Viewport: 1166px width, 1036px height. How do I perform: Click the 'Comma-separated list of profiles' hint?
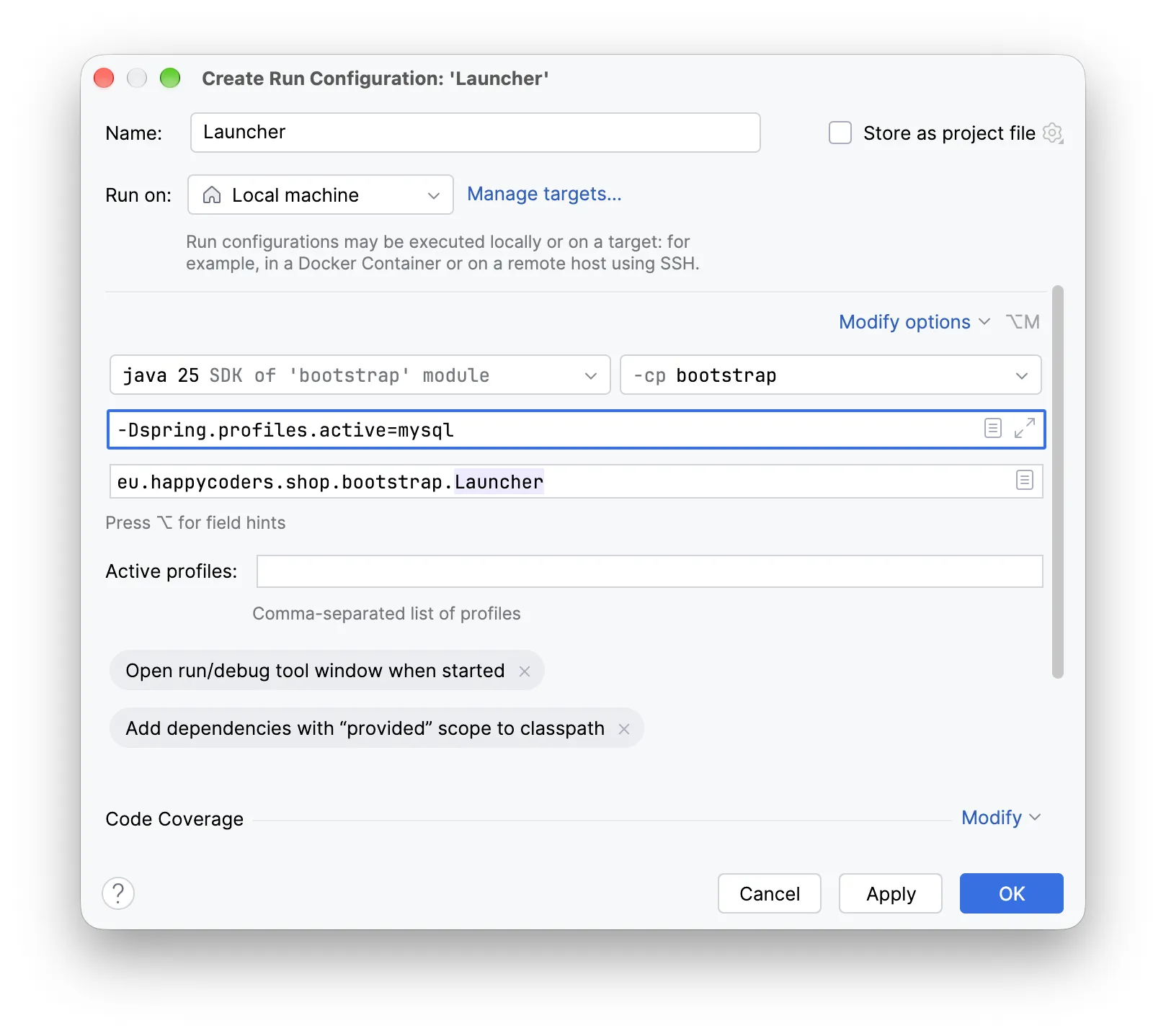point(386,613)
